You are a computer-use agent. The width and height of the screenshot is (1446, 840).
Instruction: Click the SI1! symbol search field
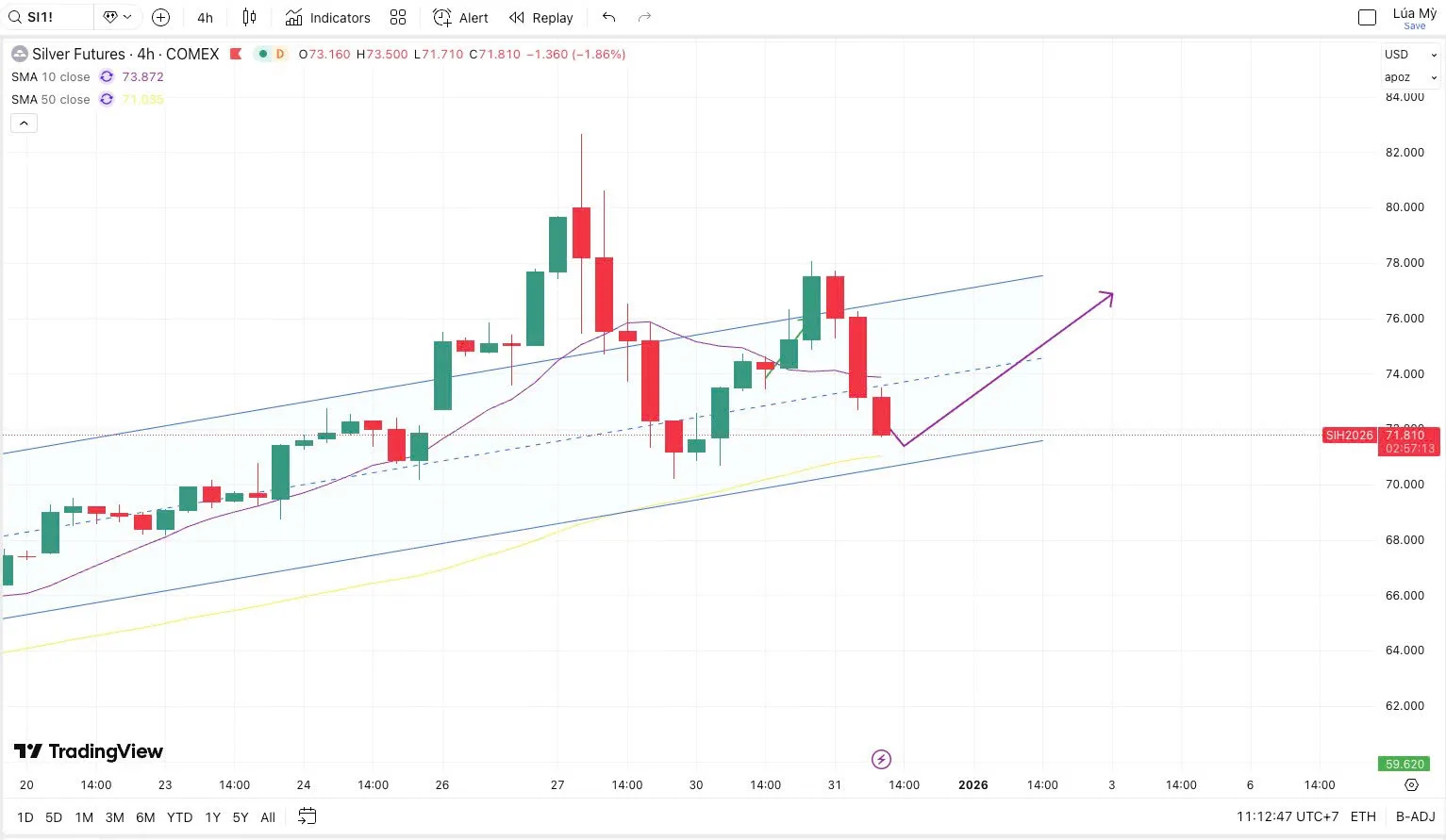[x=49, y=17]
